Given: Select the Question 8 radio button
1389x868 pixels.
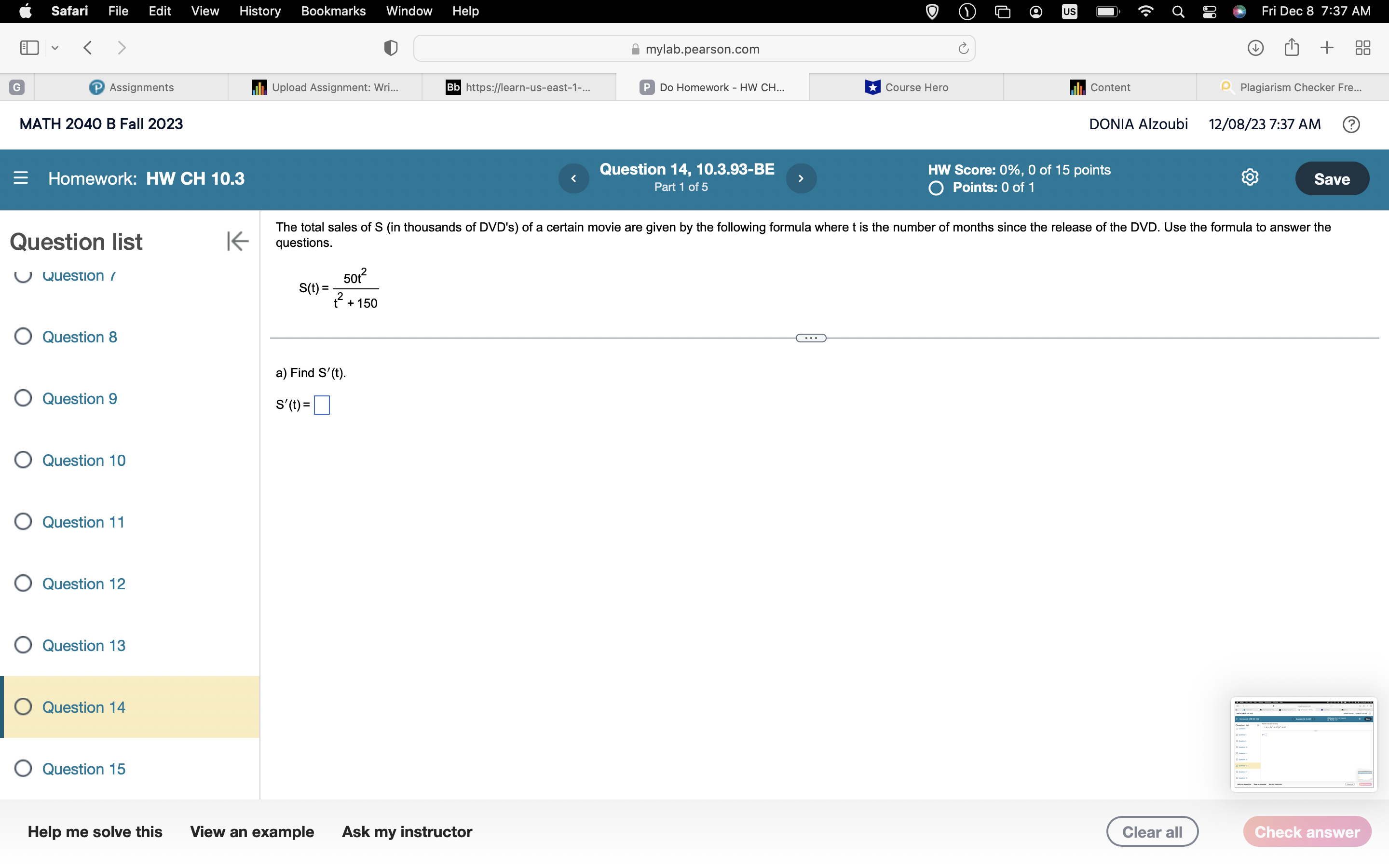Looking at the screenshot, I should pyautogui.click(x=23, y=337).
